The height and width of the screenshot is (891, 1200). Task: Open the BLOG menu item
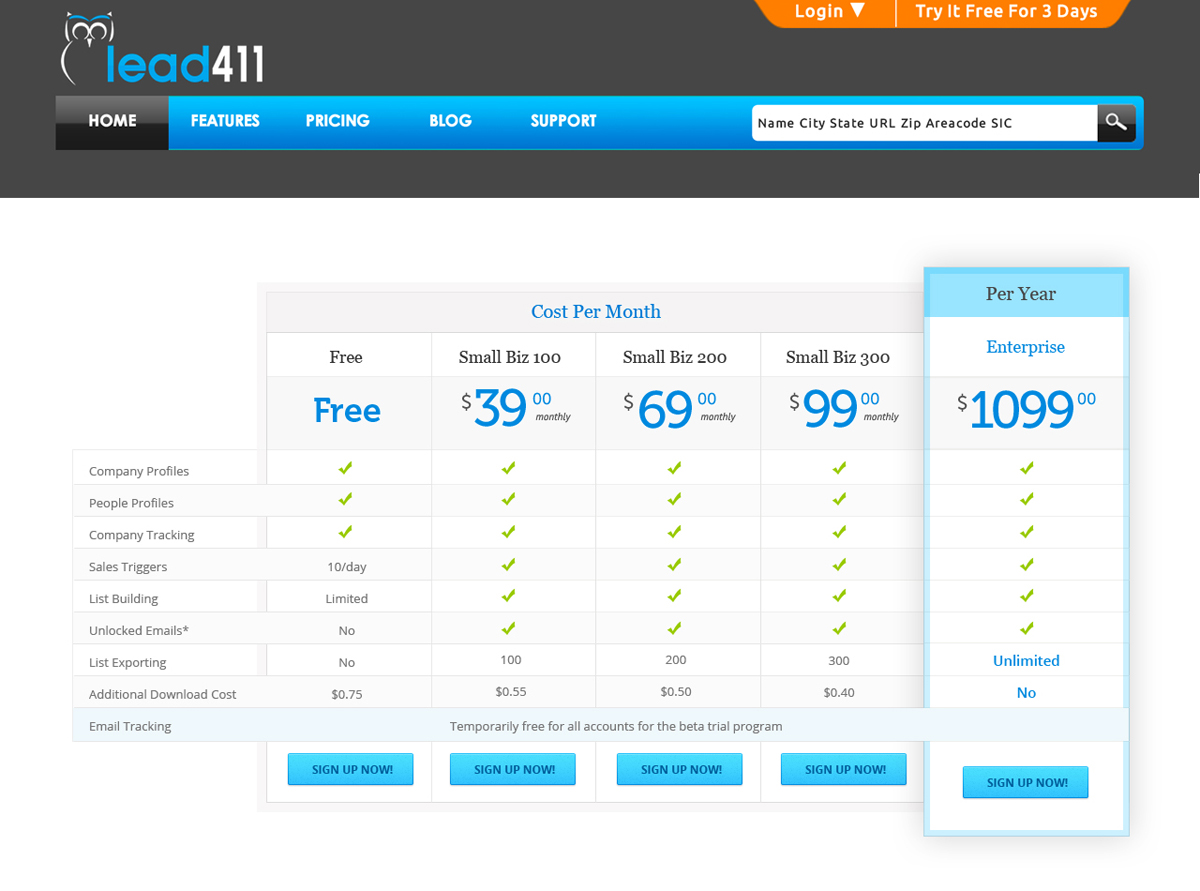(450, 121)
